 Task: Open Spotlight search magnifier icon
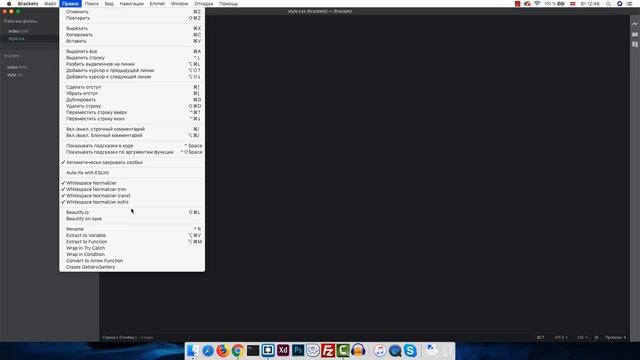[x=608, y=4]
